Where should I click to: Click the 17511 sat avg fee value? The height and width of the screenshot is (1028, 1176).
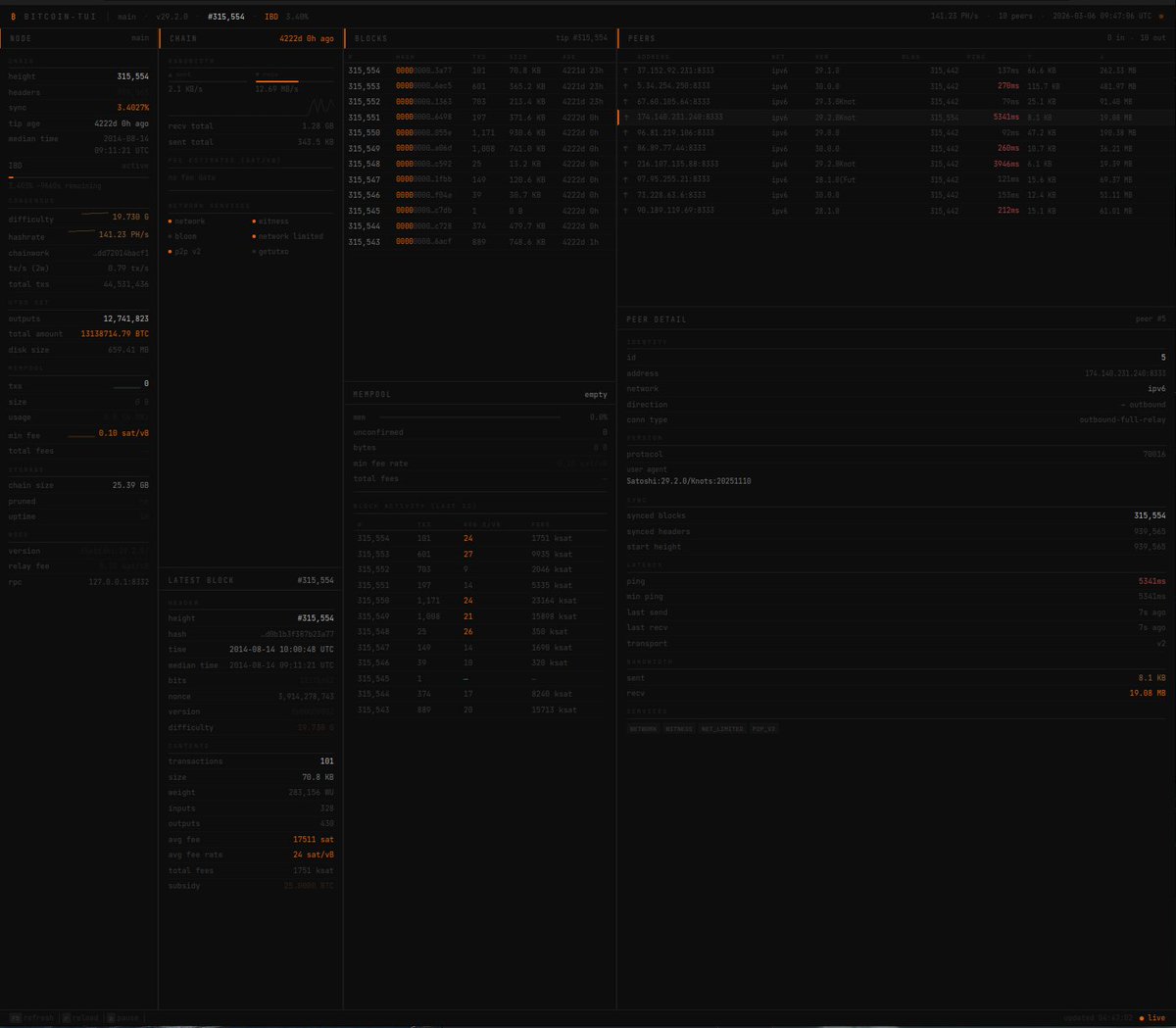[314, 840]
